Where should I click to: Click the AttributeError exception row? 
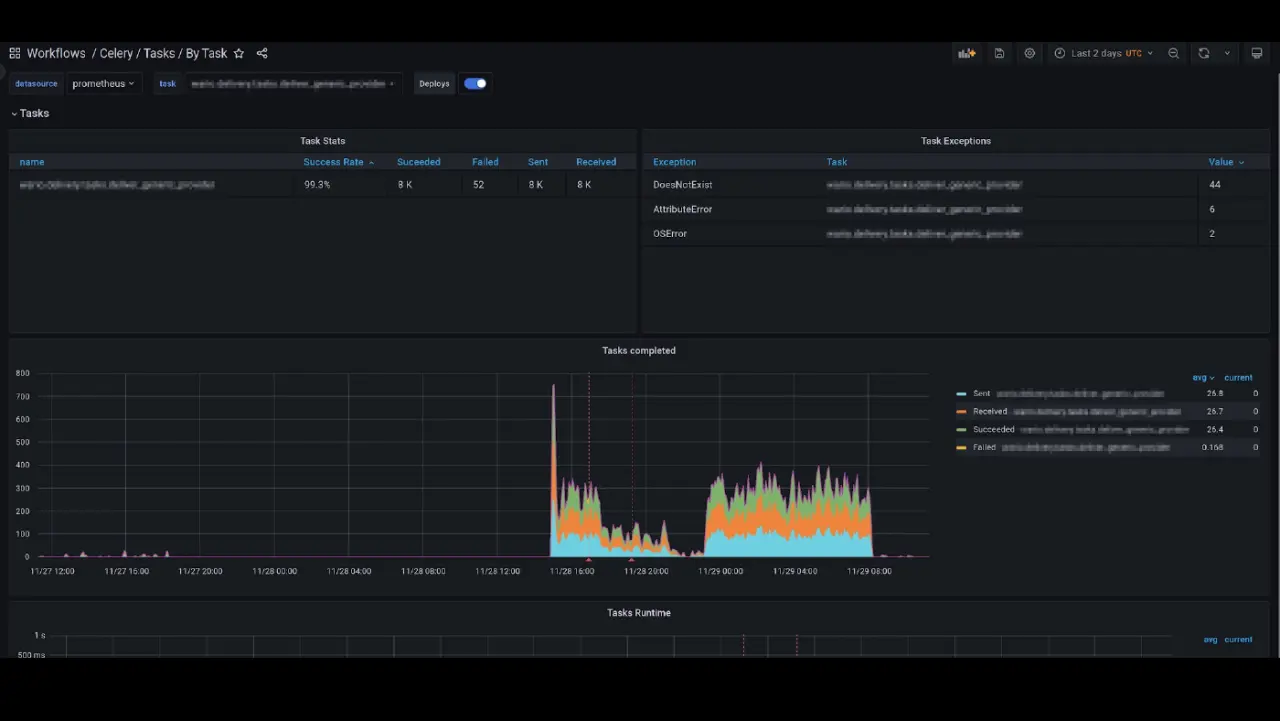pos(957,209)
